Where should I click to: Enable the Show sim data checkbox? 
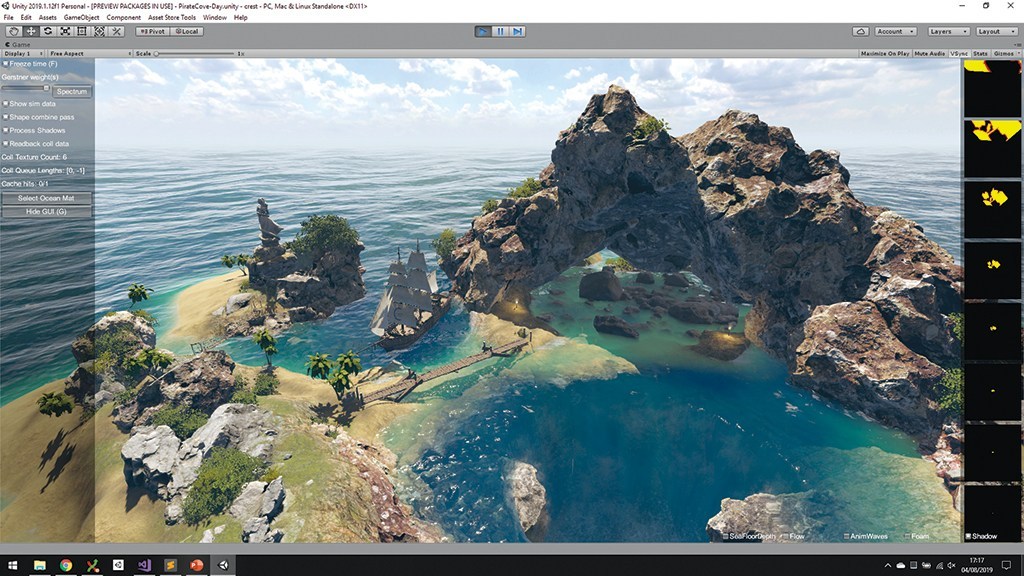pyautogui.click(x=5, y=104)
